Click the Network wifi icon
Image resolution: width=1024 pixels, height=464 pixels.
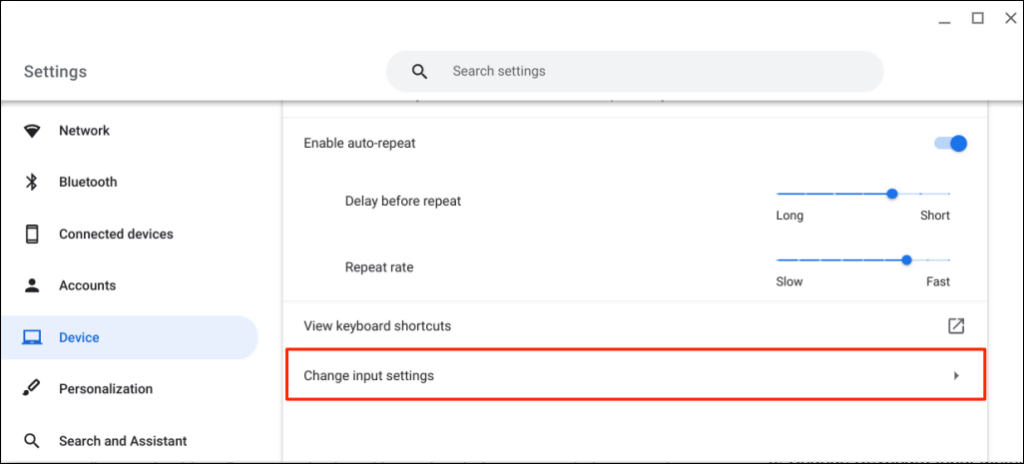32,131
